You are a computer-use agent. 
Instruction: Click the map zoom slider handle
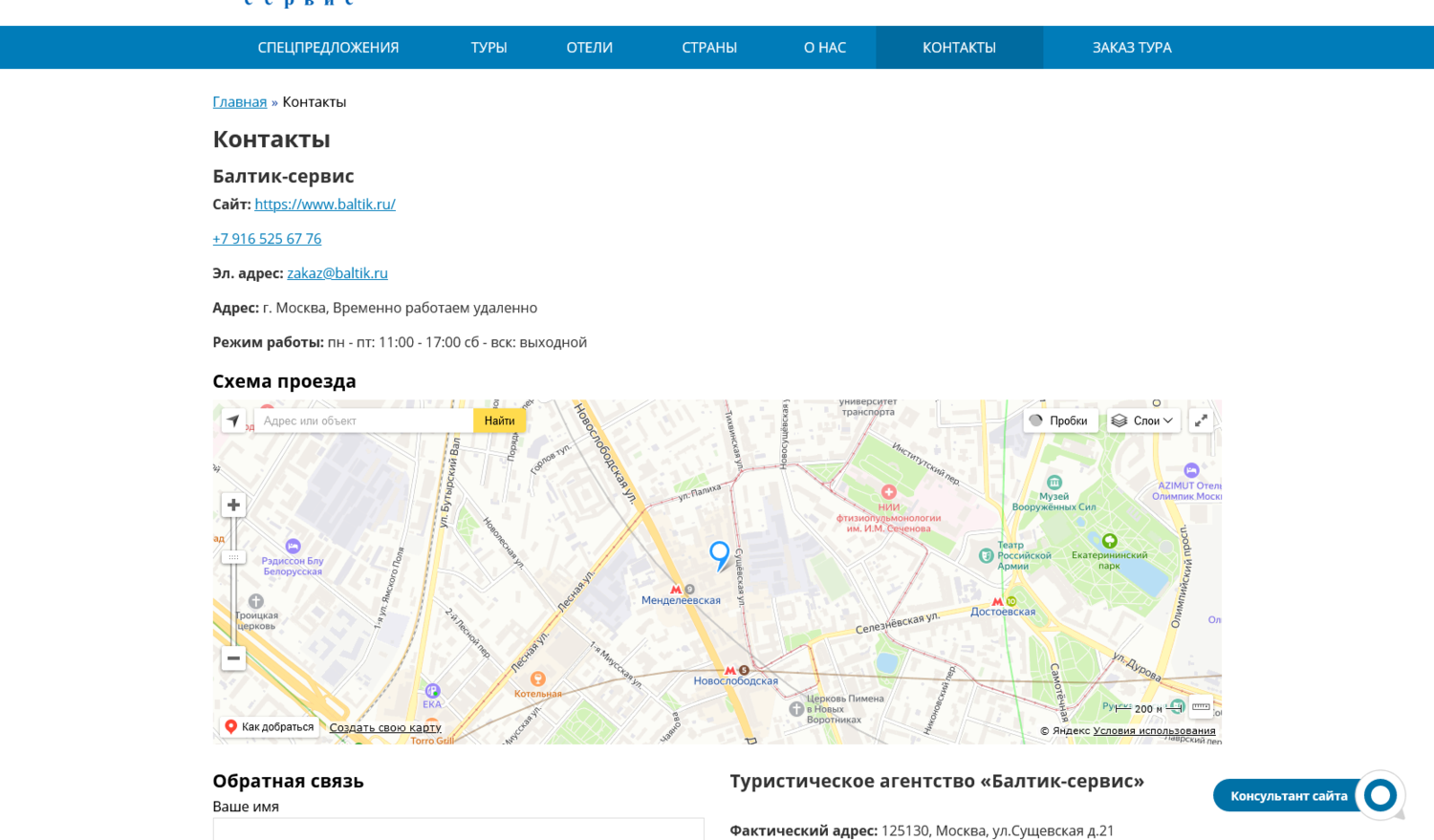click(233, 556)
